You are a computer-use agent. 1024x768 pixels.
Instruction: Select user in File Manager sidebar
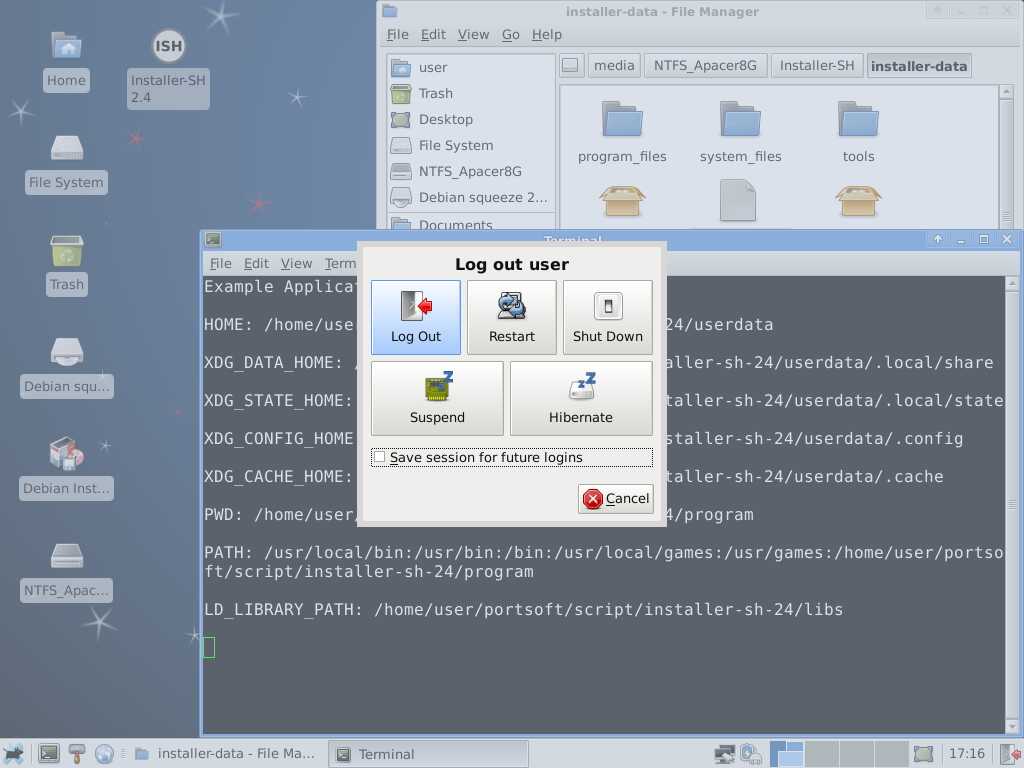[x=470, y=67]
